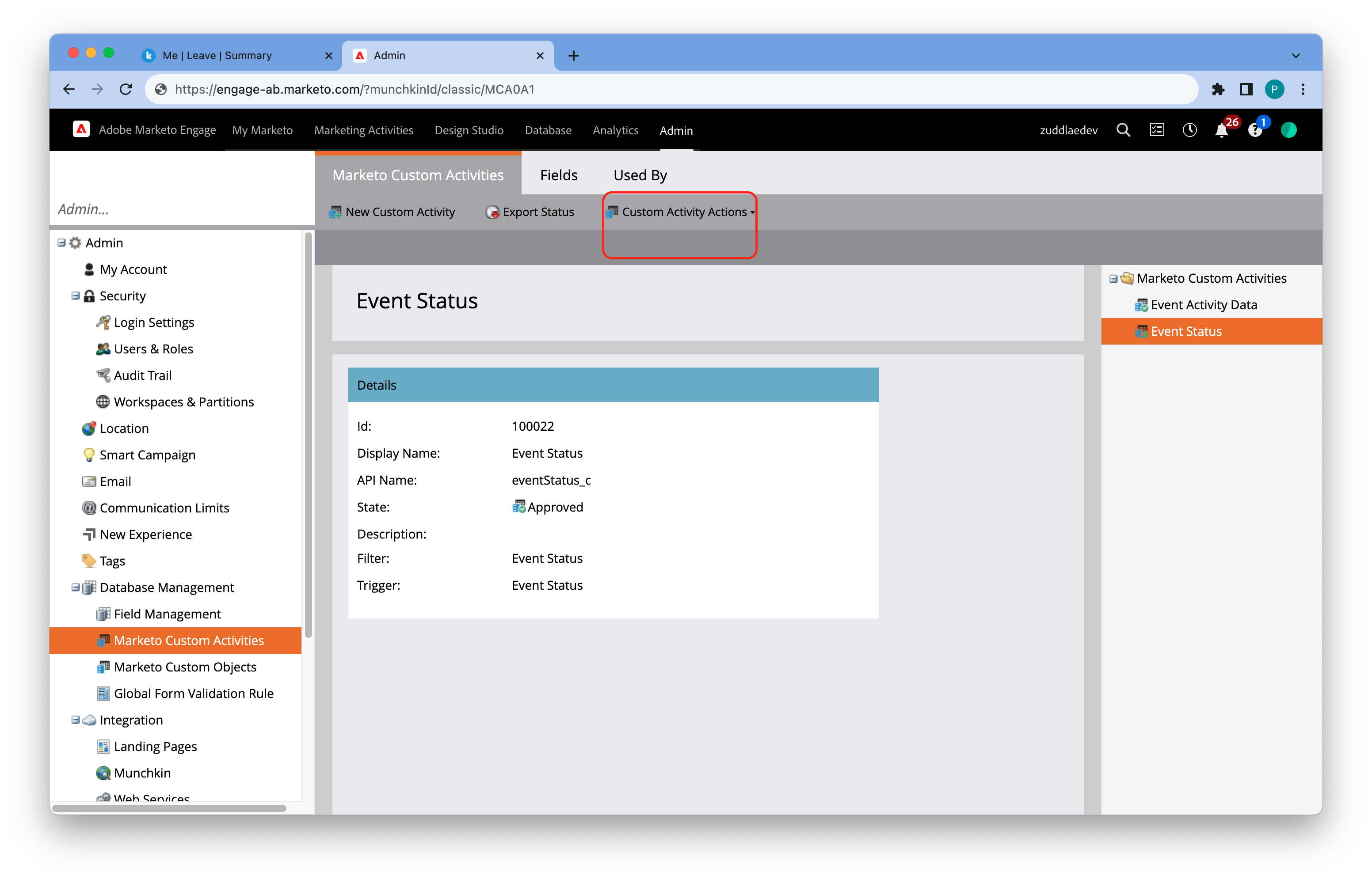Click the green user avatar icon
This screenshot has height=880, width=1372.
tap(1288, 130)
